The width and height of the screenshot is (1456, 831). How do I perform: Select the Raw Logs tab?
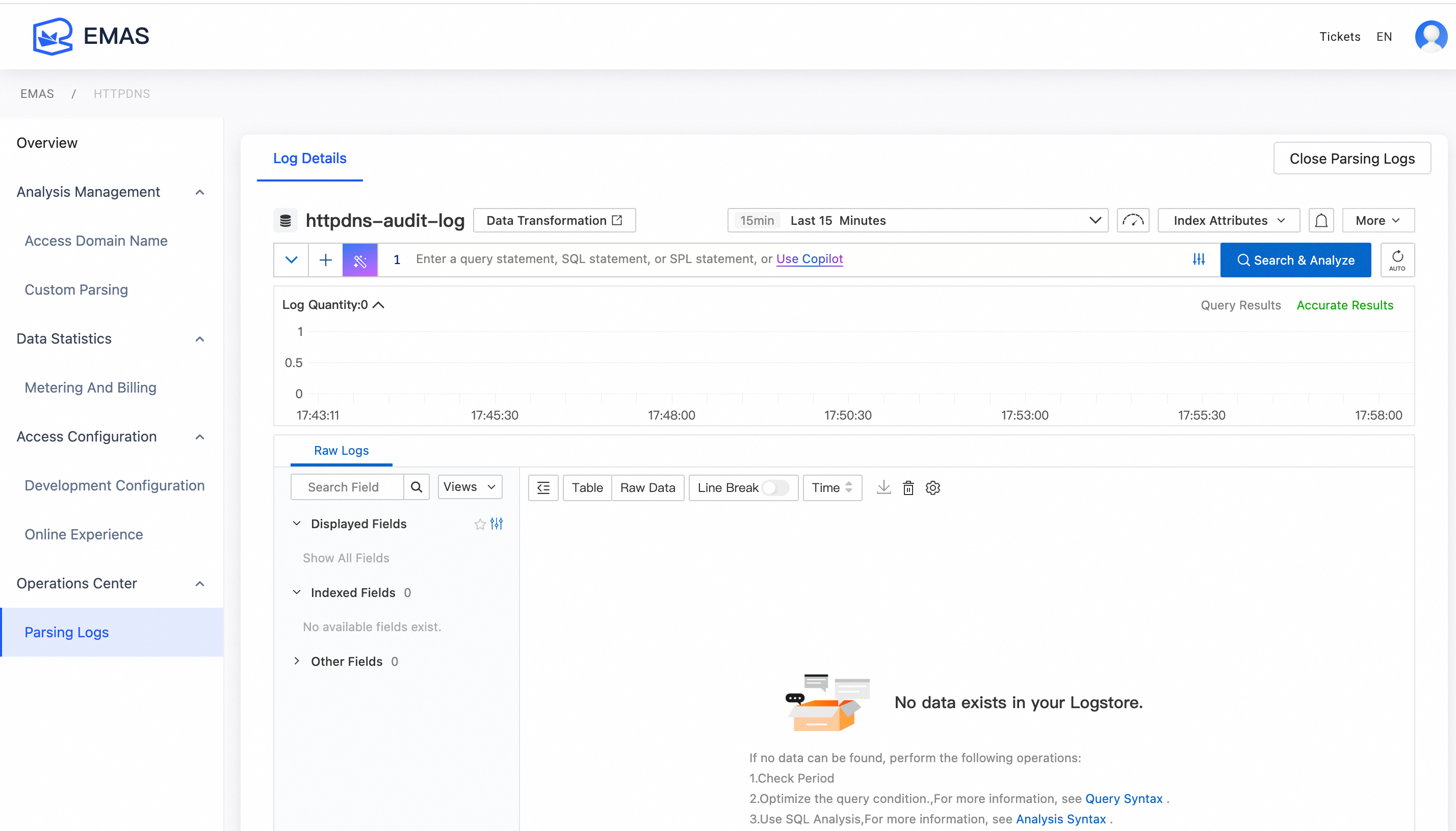pos(341,450)
